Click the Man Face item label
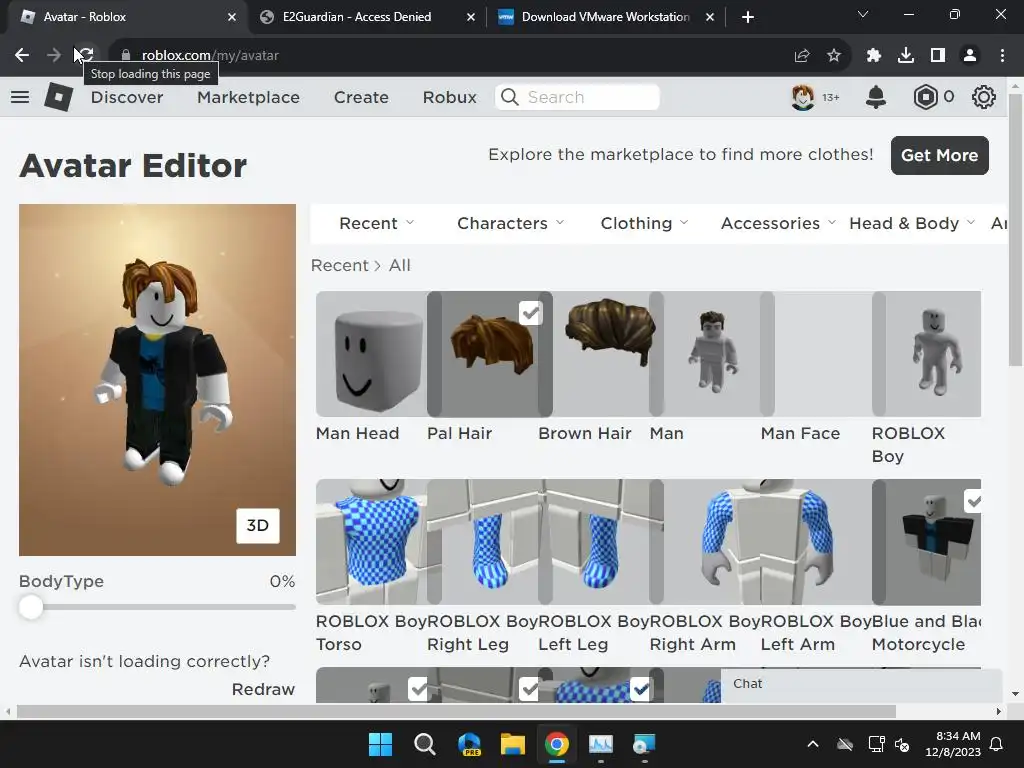Image resolution: width=1024 pixels, height=768 pixels. click(801, 433)
